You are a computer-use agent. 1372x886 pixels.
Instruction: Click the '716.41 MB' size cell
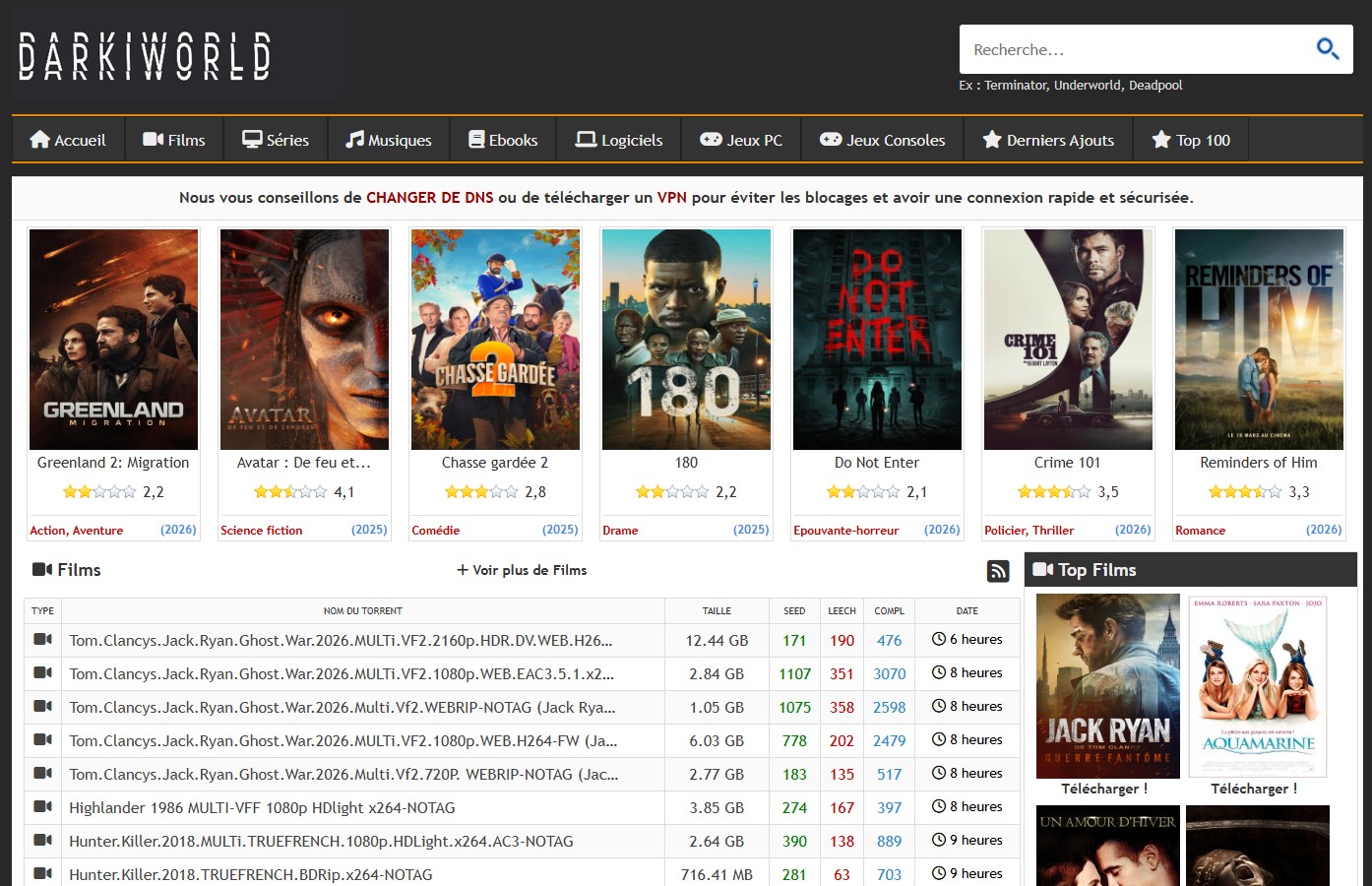717,874
